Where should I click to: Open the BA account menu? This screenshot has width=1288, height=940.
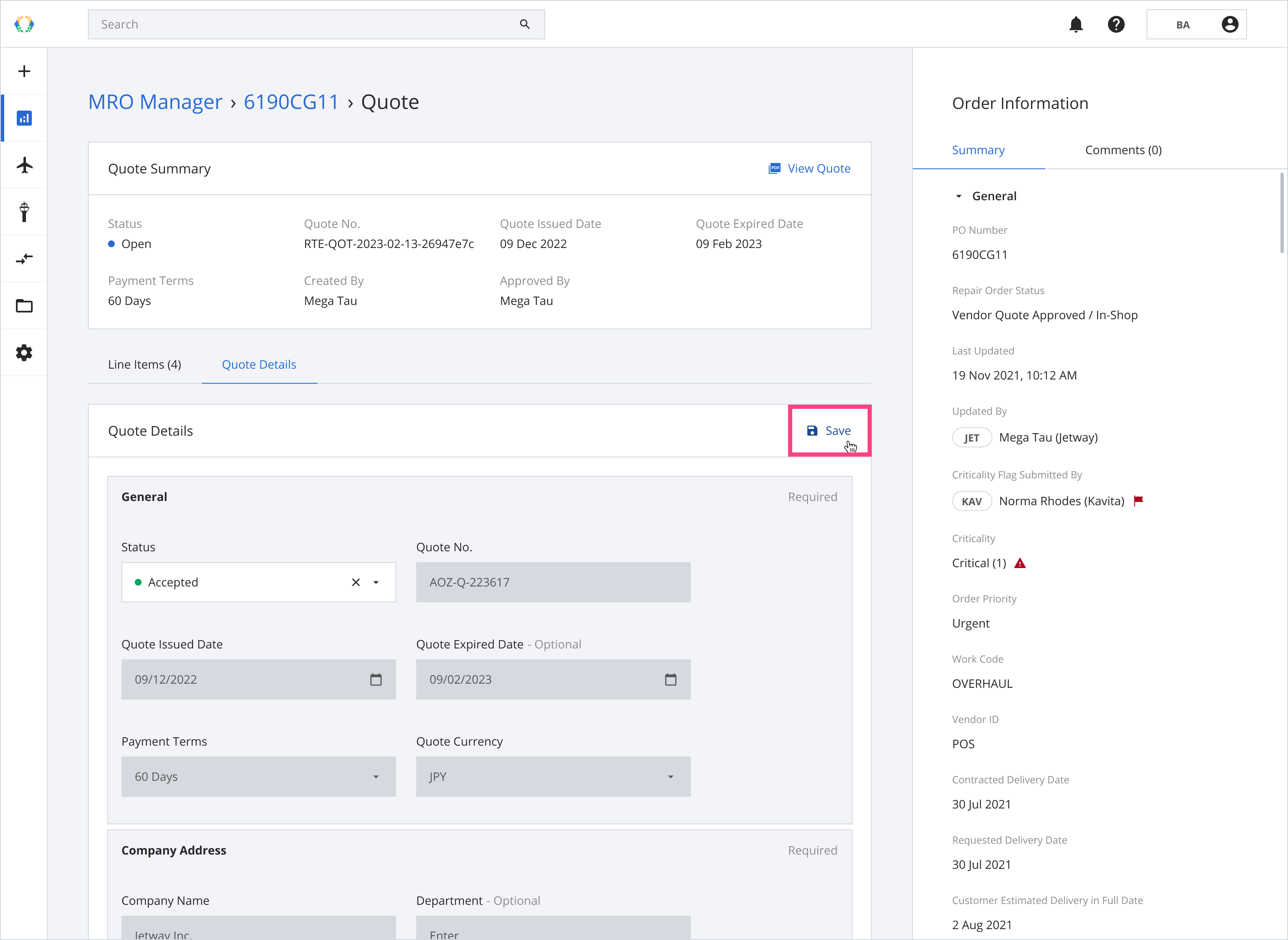point(1196,24)
